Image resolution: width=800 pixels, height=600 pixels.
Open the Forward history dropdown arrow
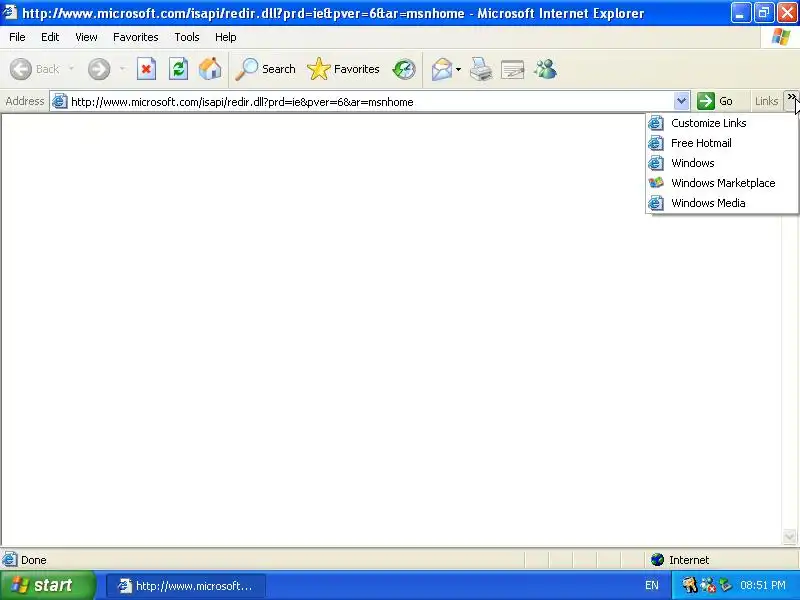(x=122, y=69)
